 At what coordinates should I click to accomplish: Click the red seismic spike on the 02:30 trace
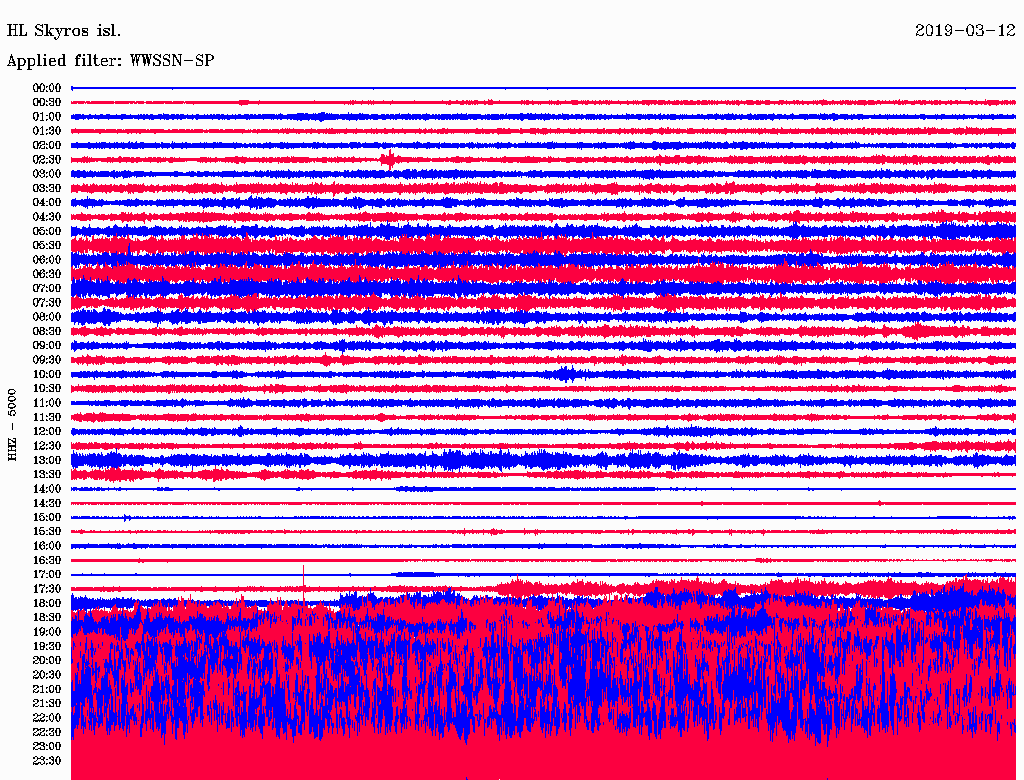(389, 159)
